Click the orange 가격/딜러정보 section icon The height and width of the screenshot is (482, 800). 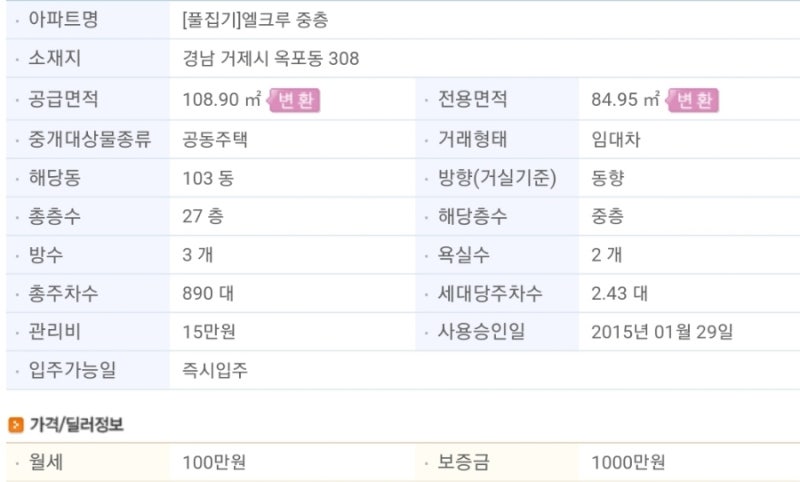(x=16, y=424)
